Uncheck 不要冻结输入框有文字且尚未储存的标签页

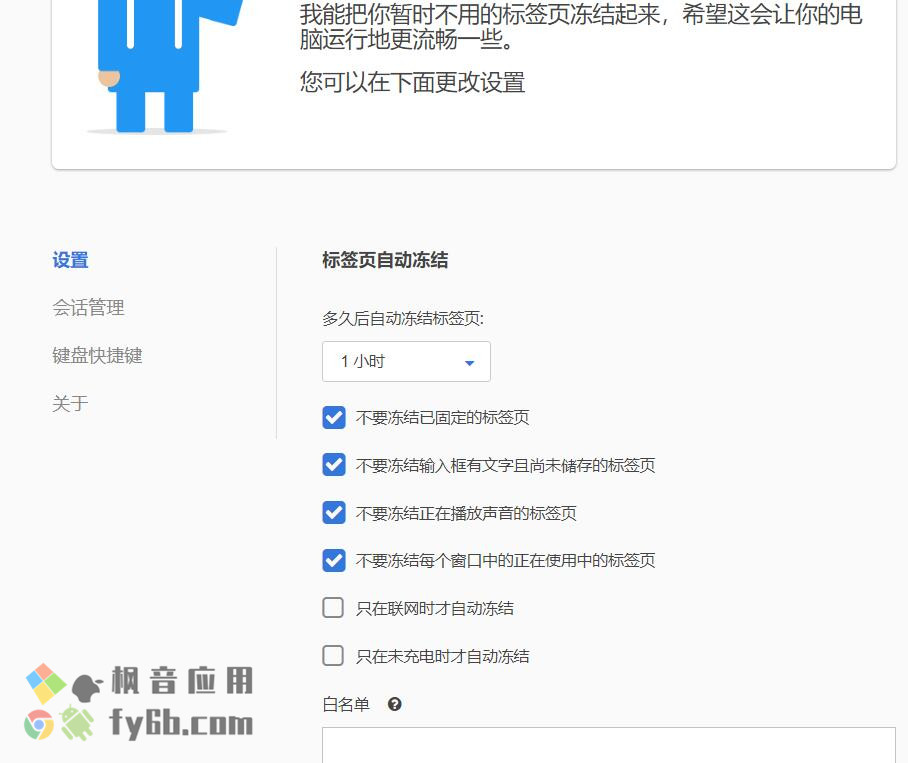pyautogui.click(x=334, y=465)
